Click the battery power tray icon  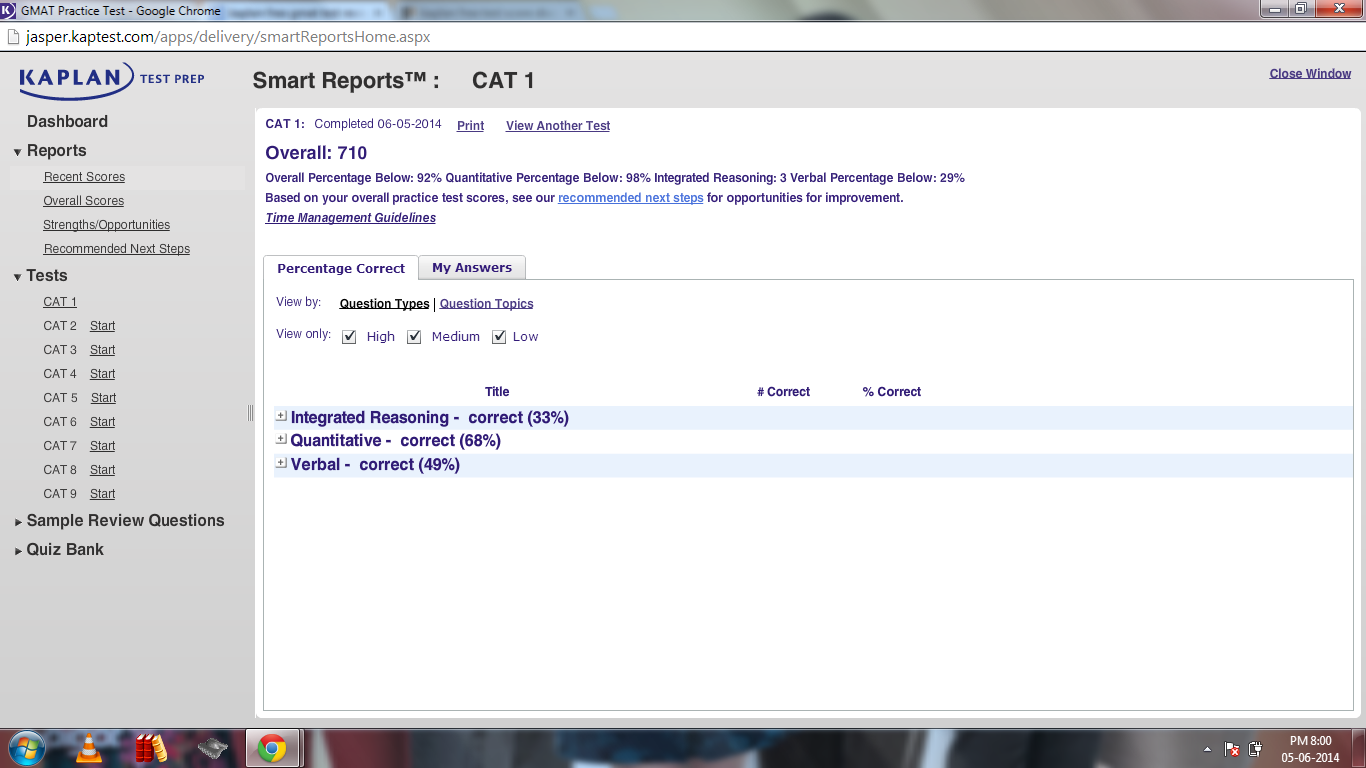[1255, 749]
